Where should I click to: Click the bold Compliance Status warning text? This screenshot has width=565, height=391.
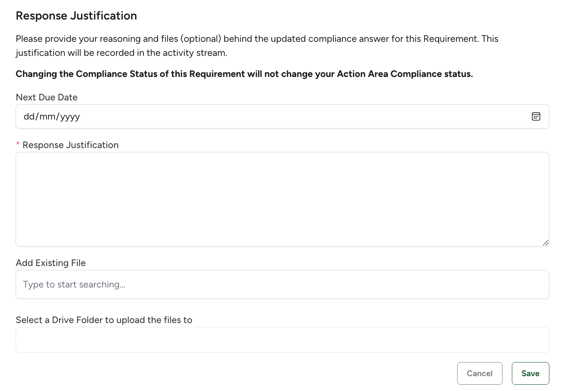pos(244,74)
